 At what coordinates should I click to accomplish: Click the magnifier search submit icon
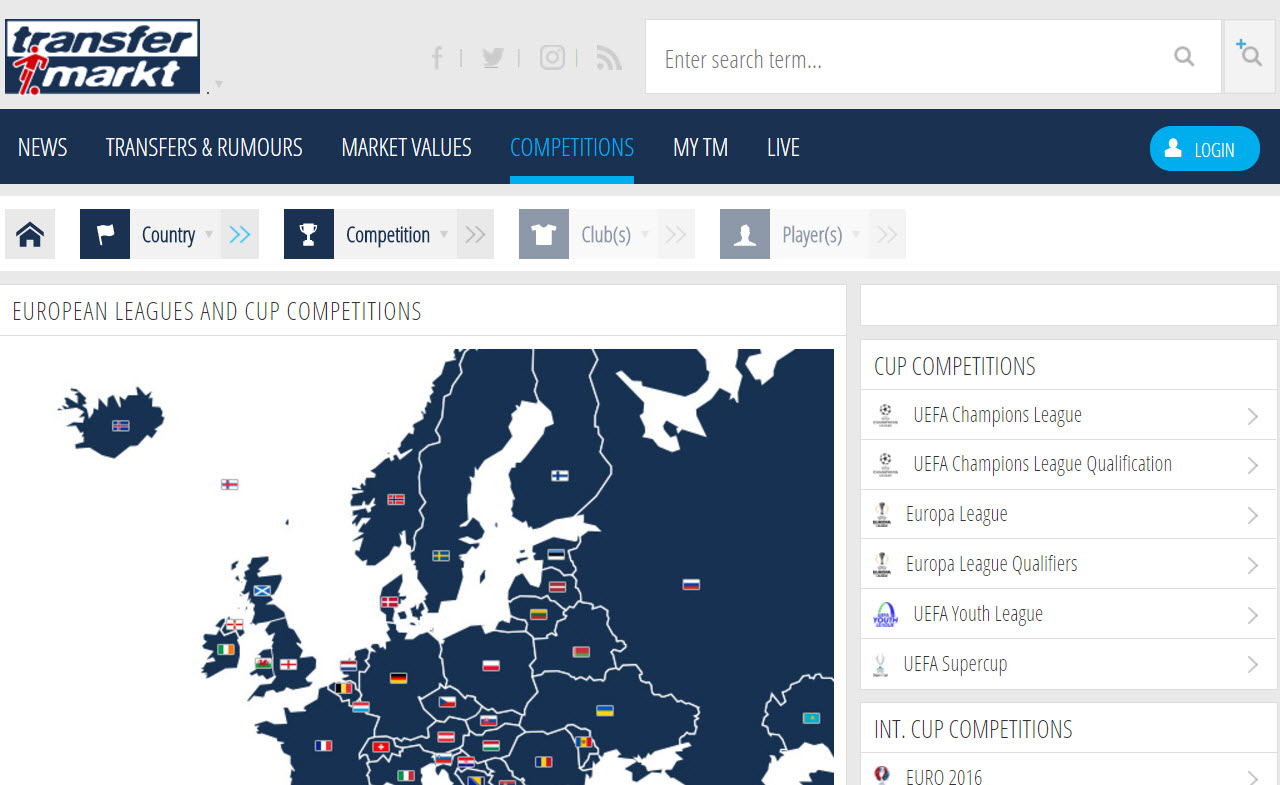(1184, 57)
